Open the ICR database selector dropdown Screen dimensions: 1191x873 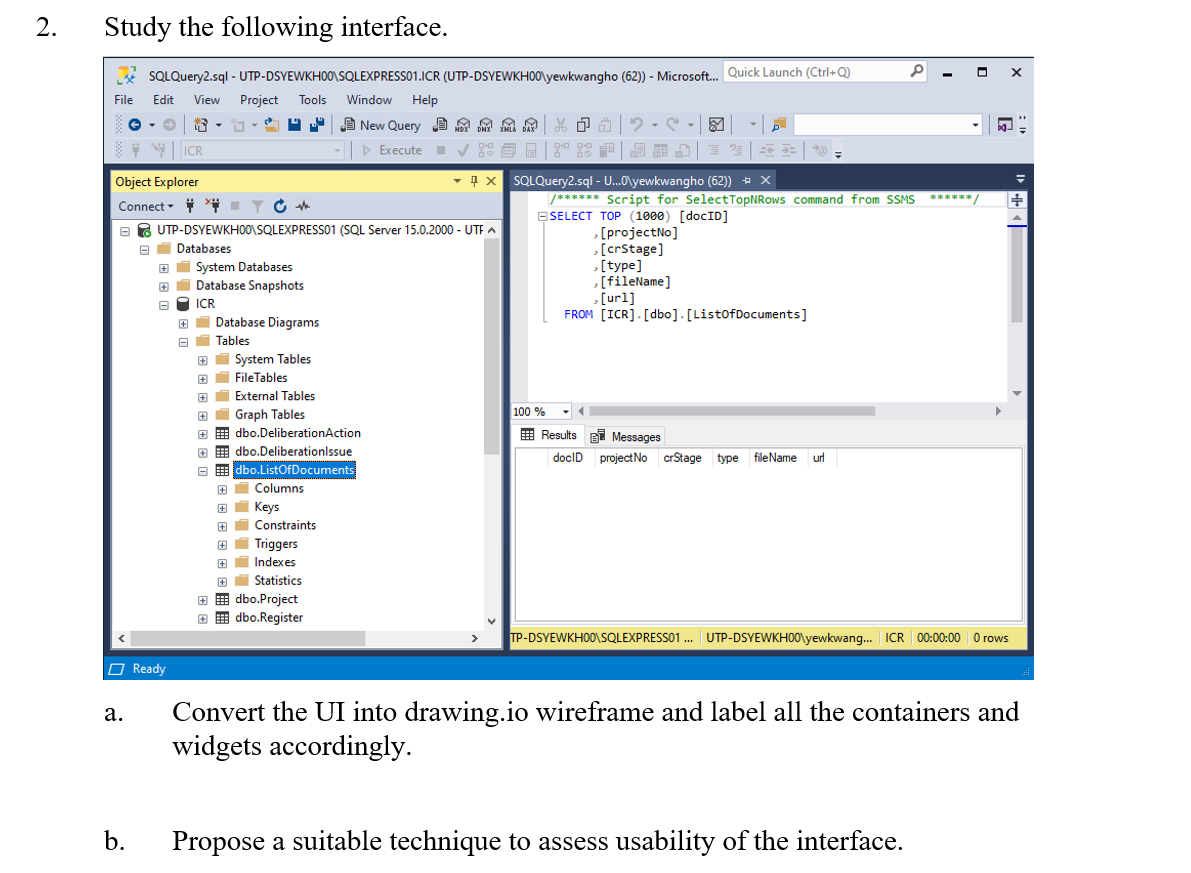click(x=338, y=150)
